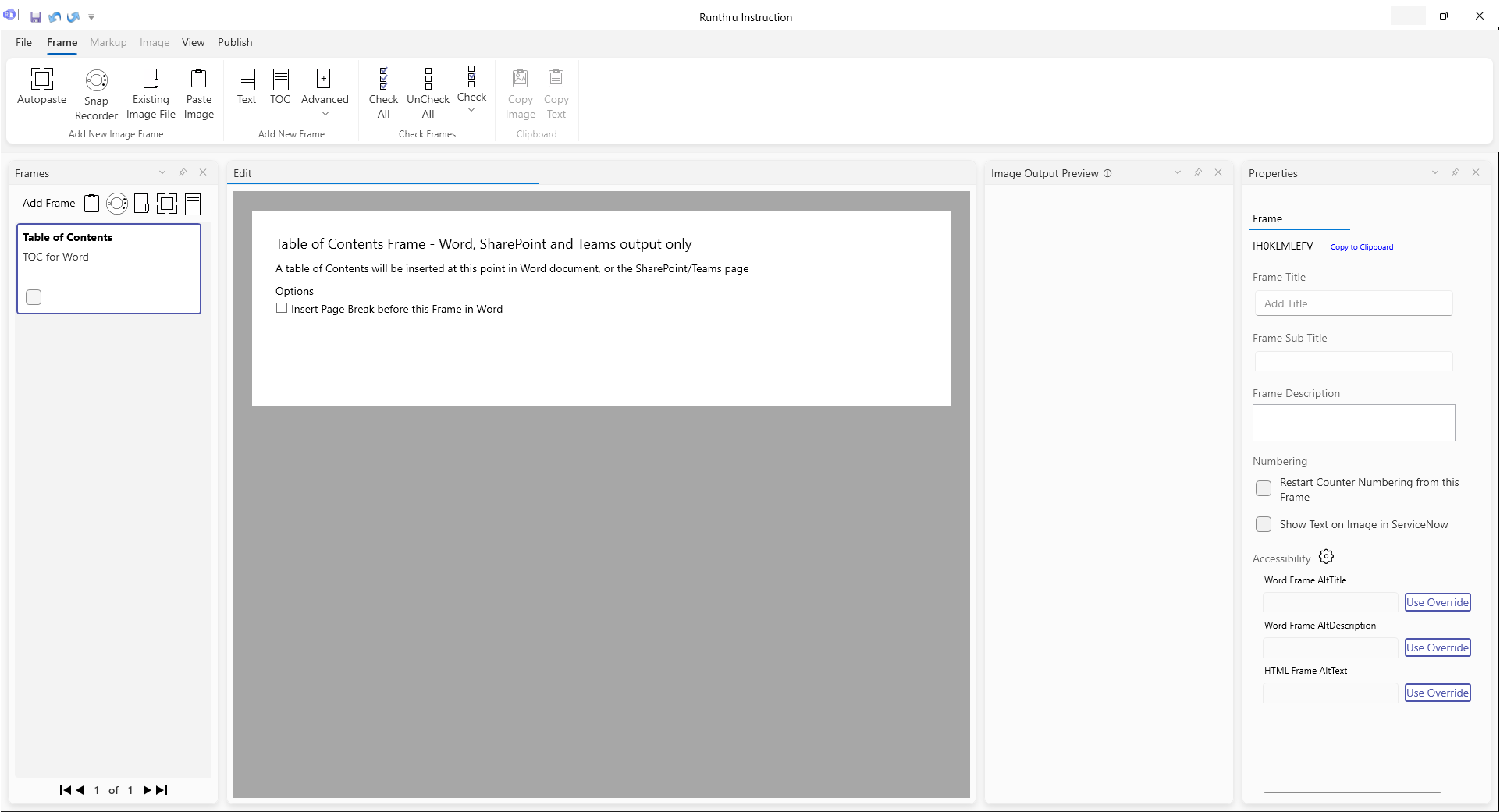Click Check All frames

(x=383, y=80)
